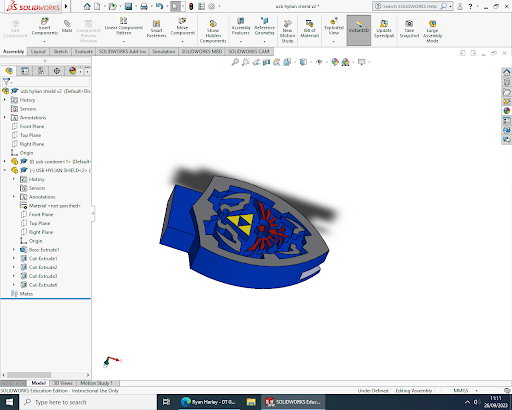Click the Apply Scene icon

345,62
